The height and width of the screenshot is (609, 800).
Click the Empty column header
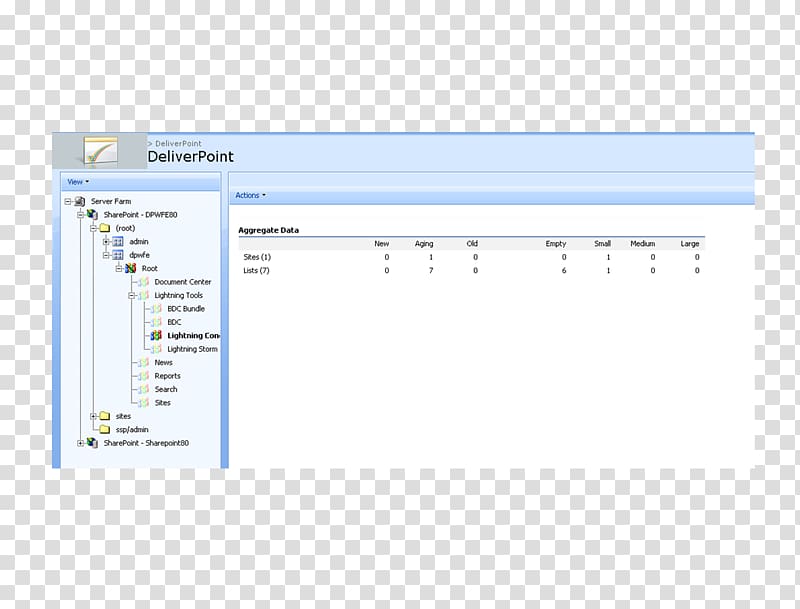coord(556,244)
